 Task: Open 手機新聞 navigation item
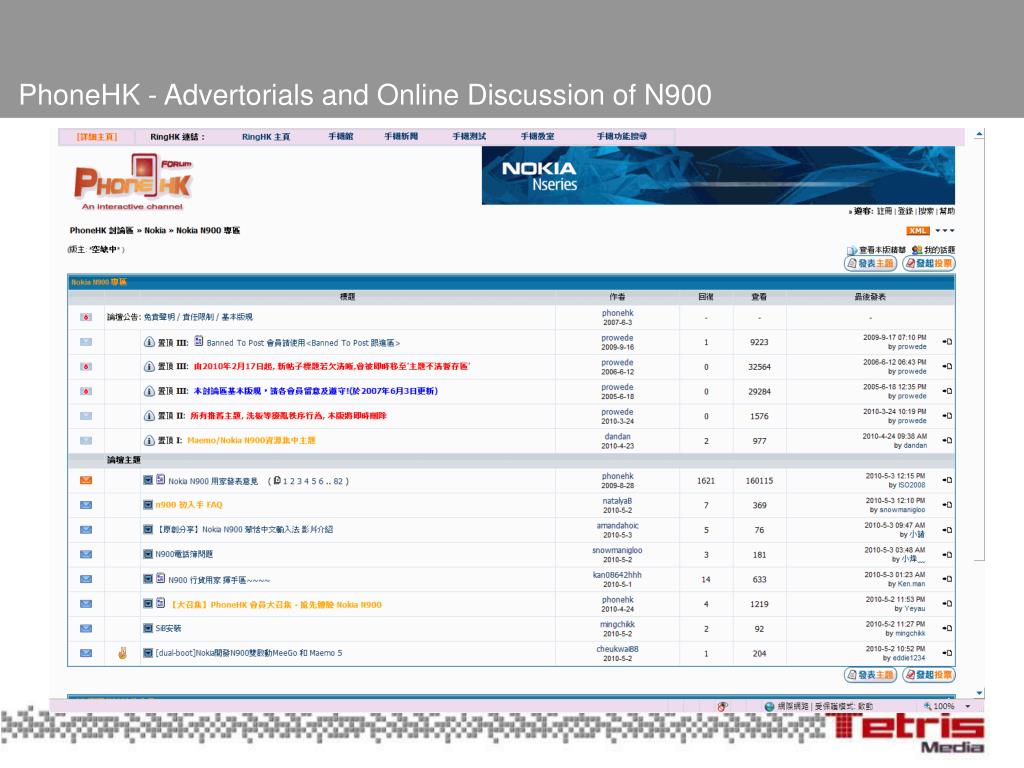pos(401,136)
